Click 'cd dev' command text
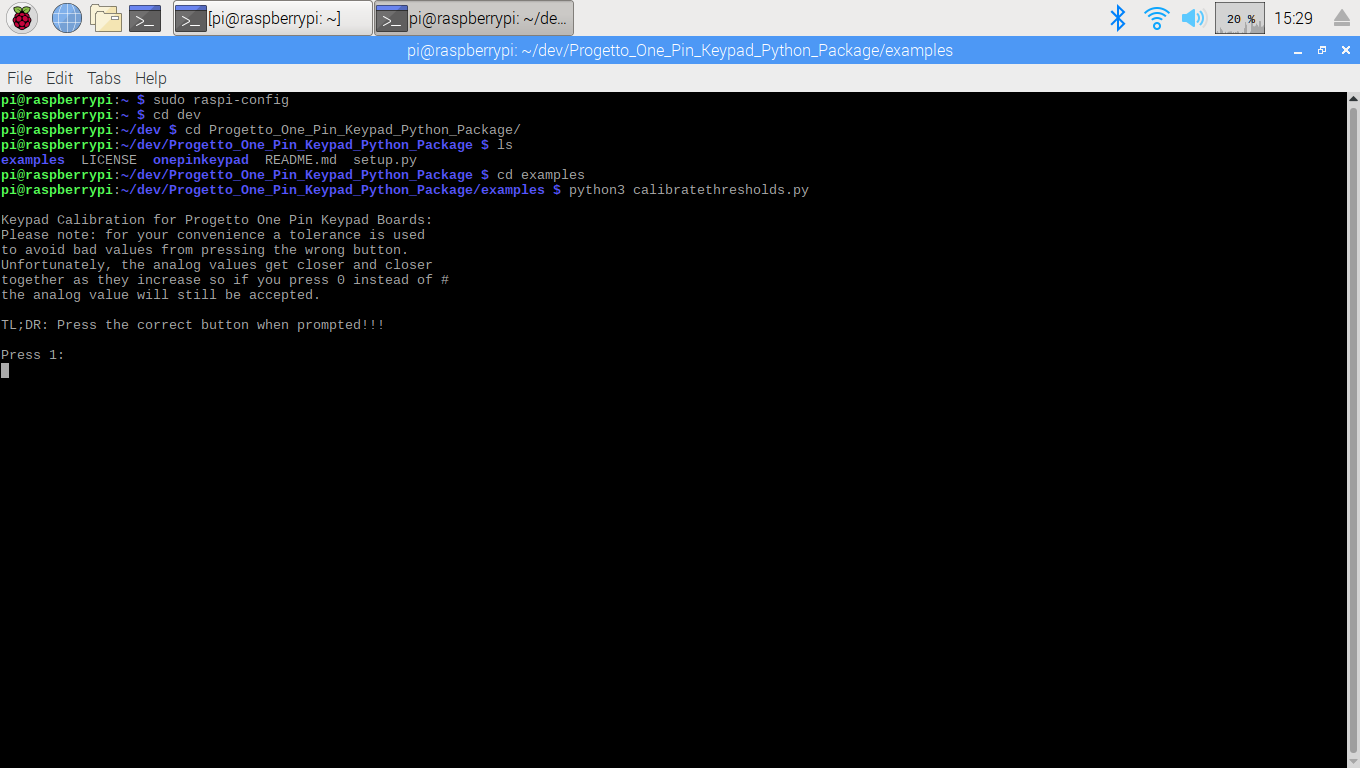1360x768 pixels. coord(177,115)
